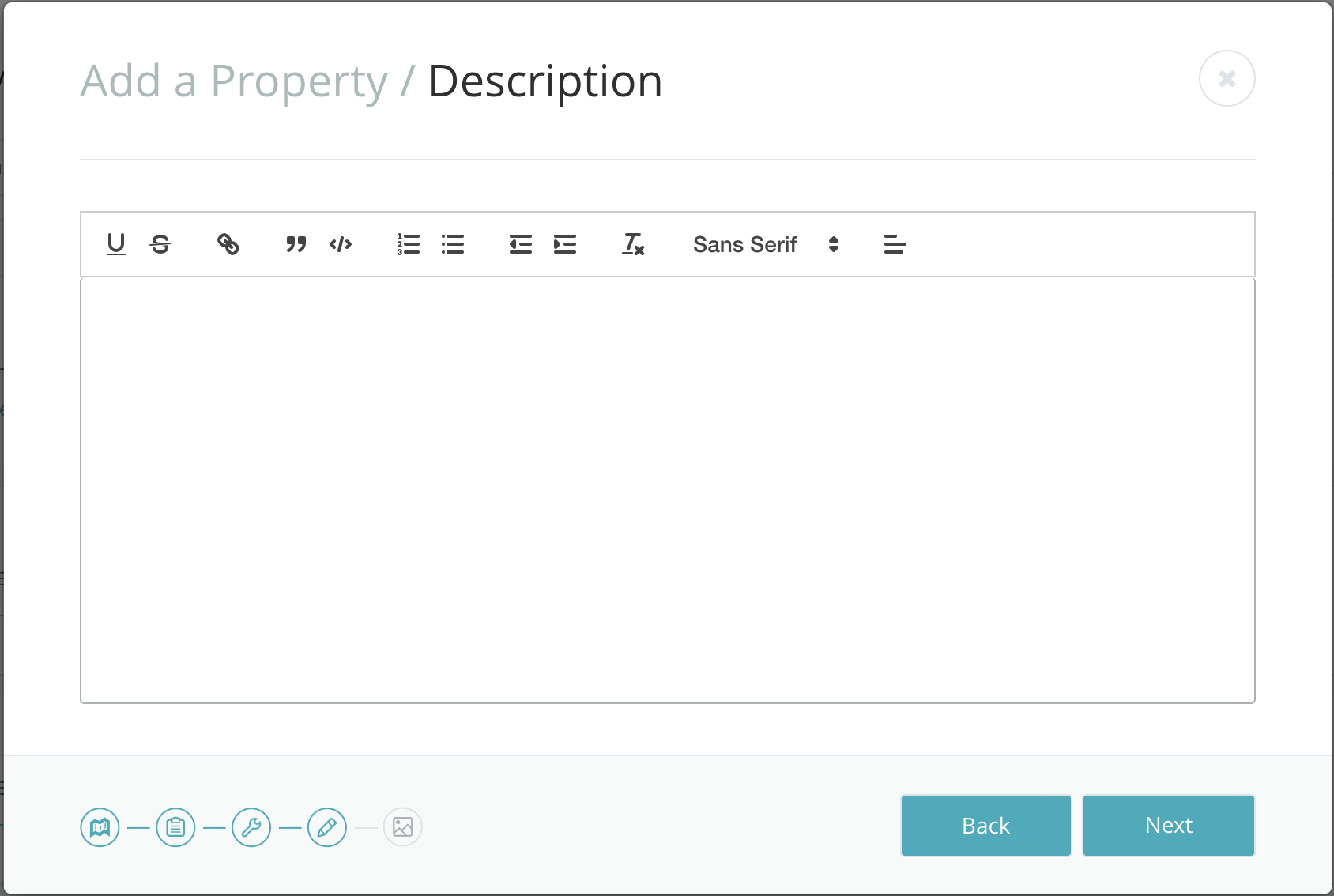Jump to the clipboard details step

[x=175, y=827]
